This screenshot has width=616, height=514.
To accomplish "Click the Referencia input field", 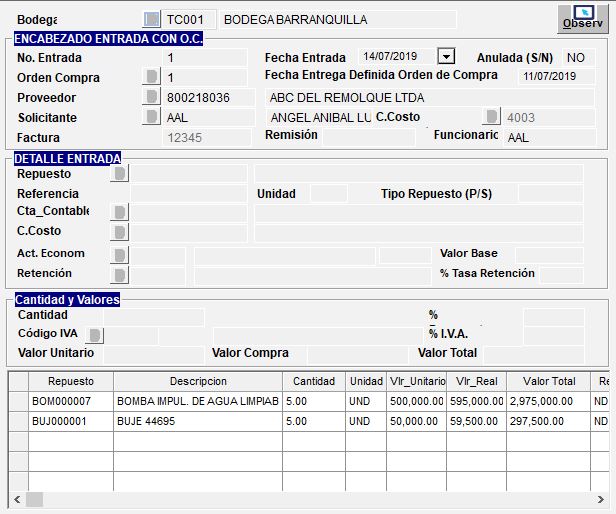I will (189, 194).
